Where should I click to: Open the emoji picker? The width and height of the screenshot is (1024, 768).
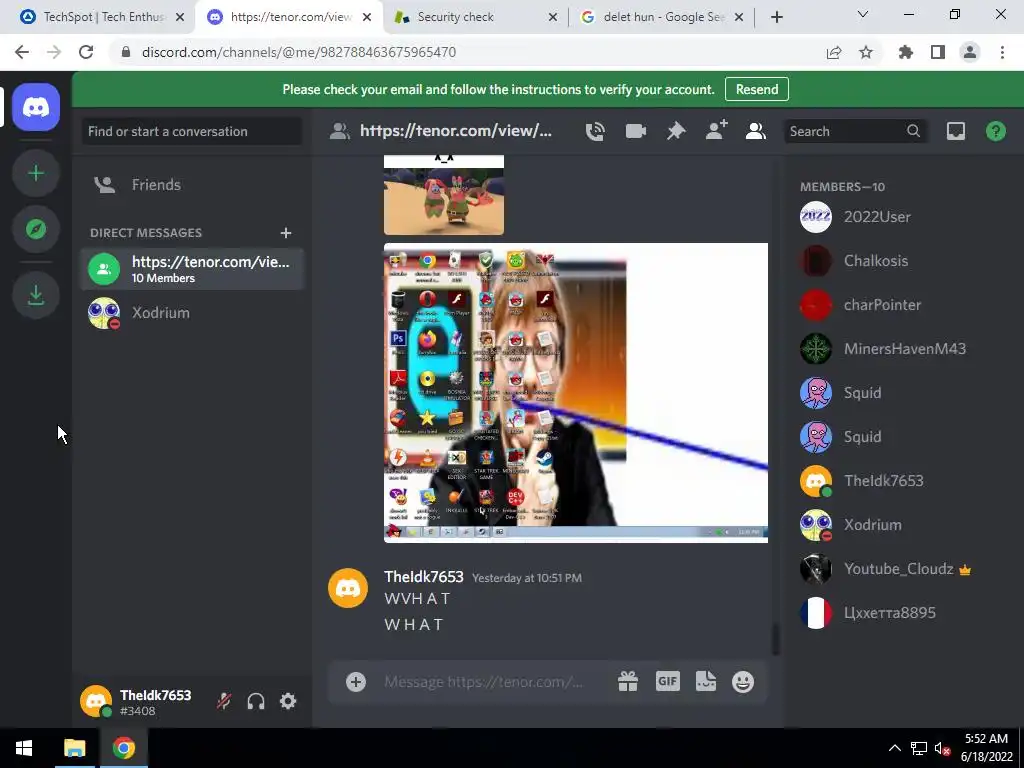point(743,682)
